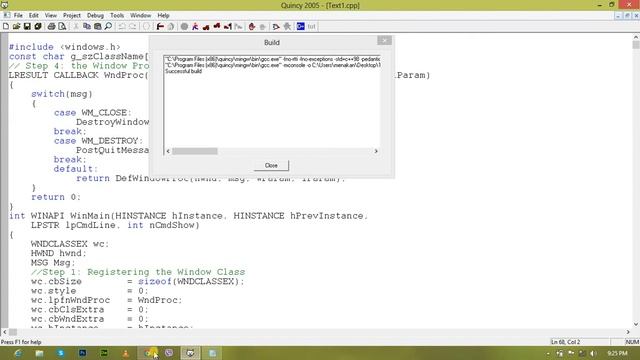Click the "MSG Msg;" code line
The image size is (640, 360).
pyautogui.click(x=53, y=263)
